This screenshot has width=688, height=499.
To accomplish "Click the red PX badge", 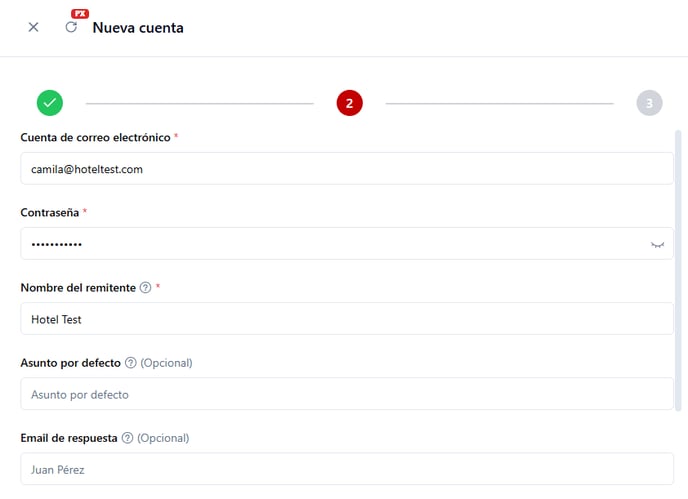I will click(x=80, y=14).
